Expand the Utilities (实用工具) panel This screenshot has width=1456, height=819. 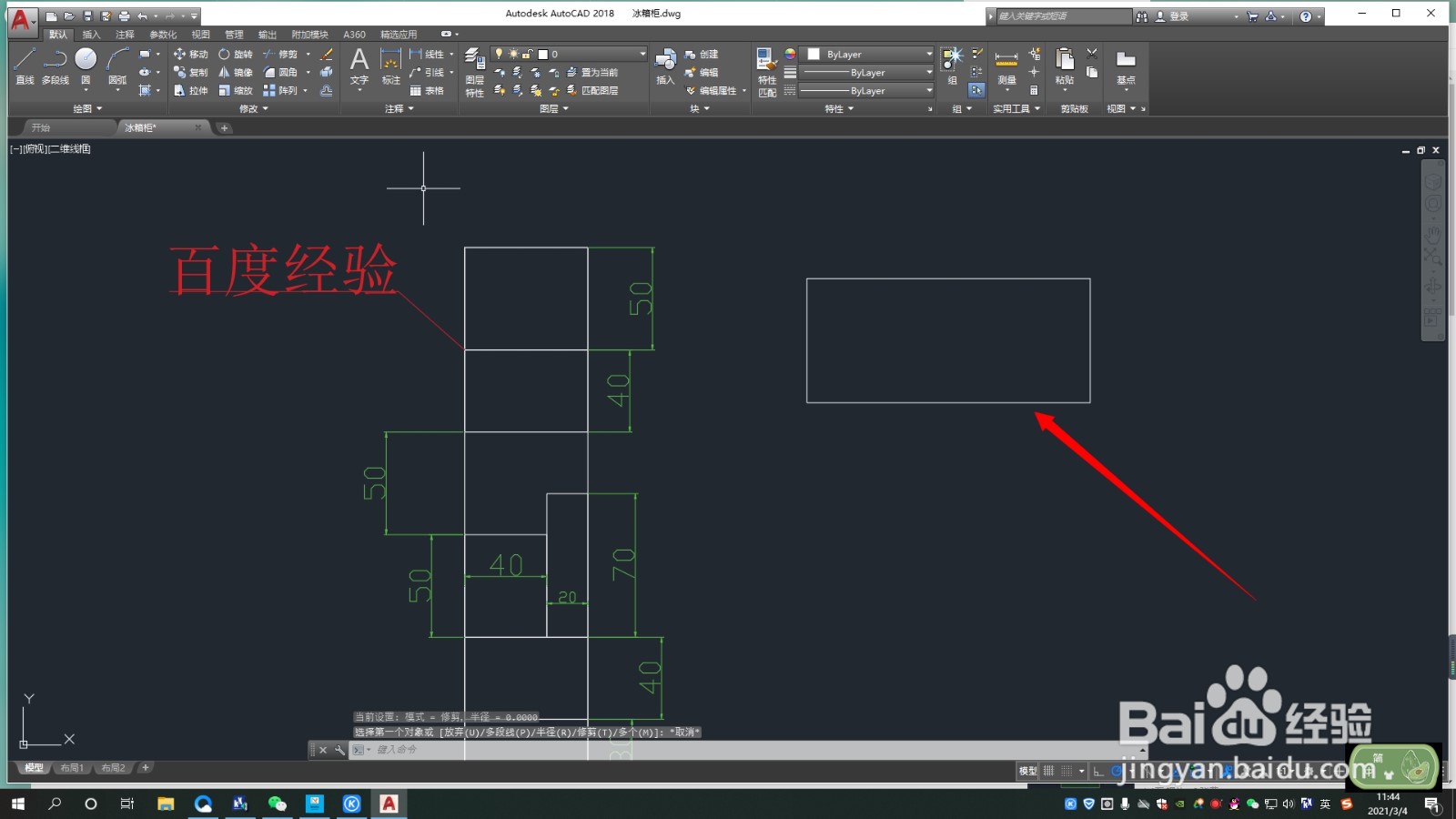1016,108
